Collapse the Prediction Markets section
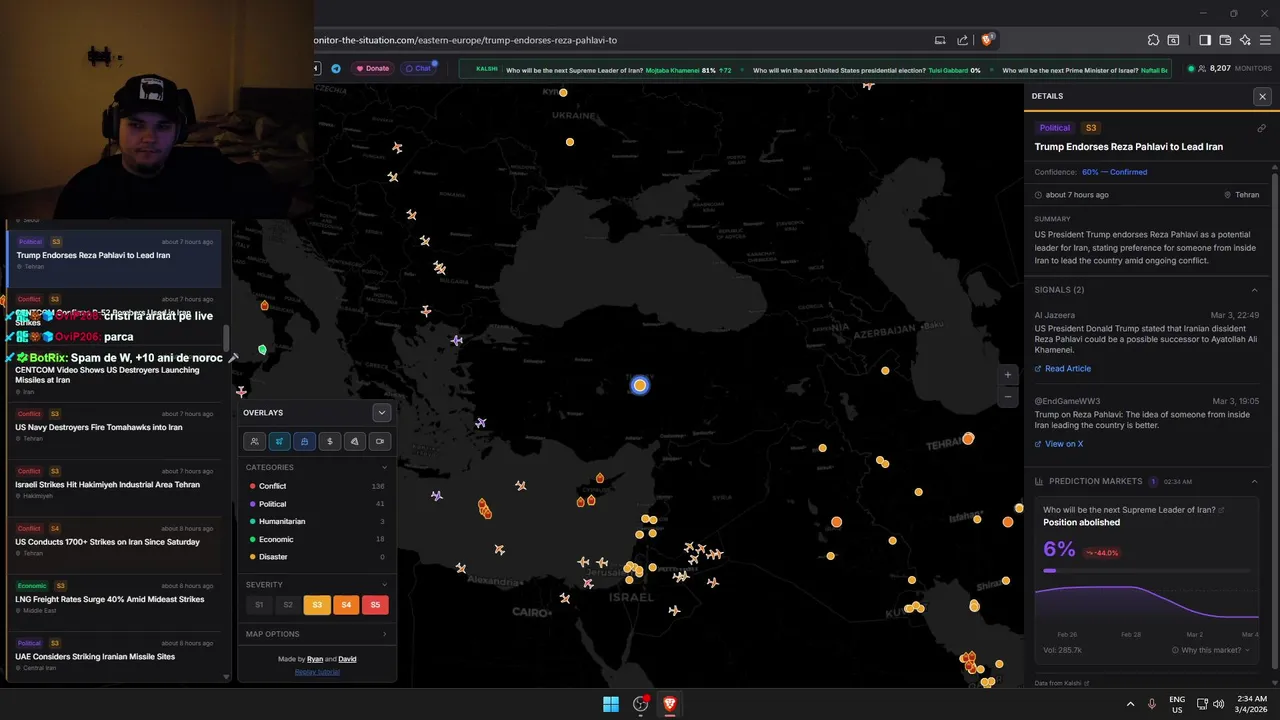The height and width of the screenshot is (720, 1280). tap(1255, 481)
